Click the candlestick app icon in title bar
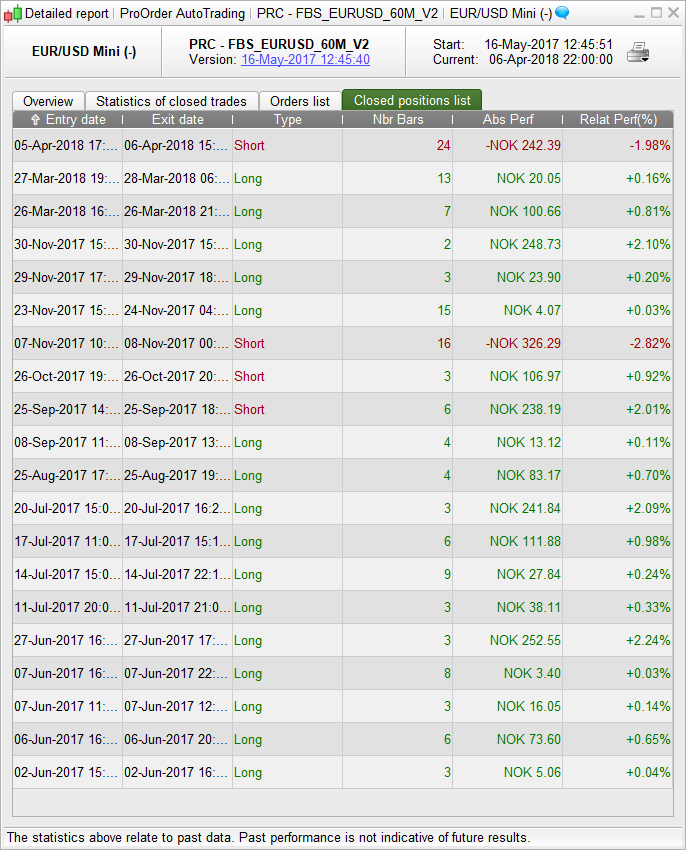This screenshot has height=850, width=686. click(13, 13)
